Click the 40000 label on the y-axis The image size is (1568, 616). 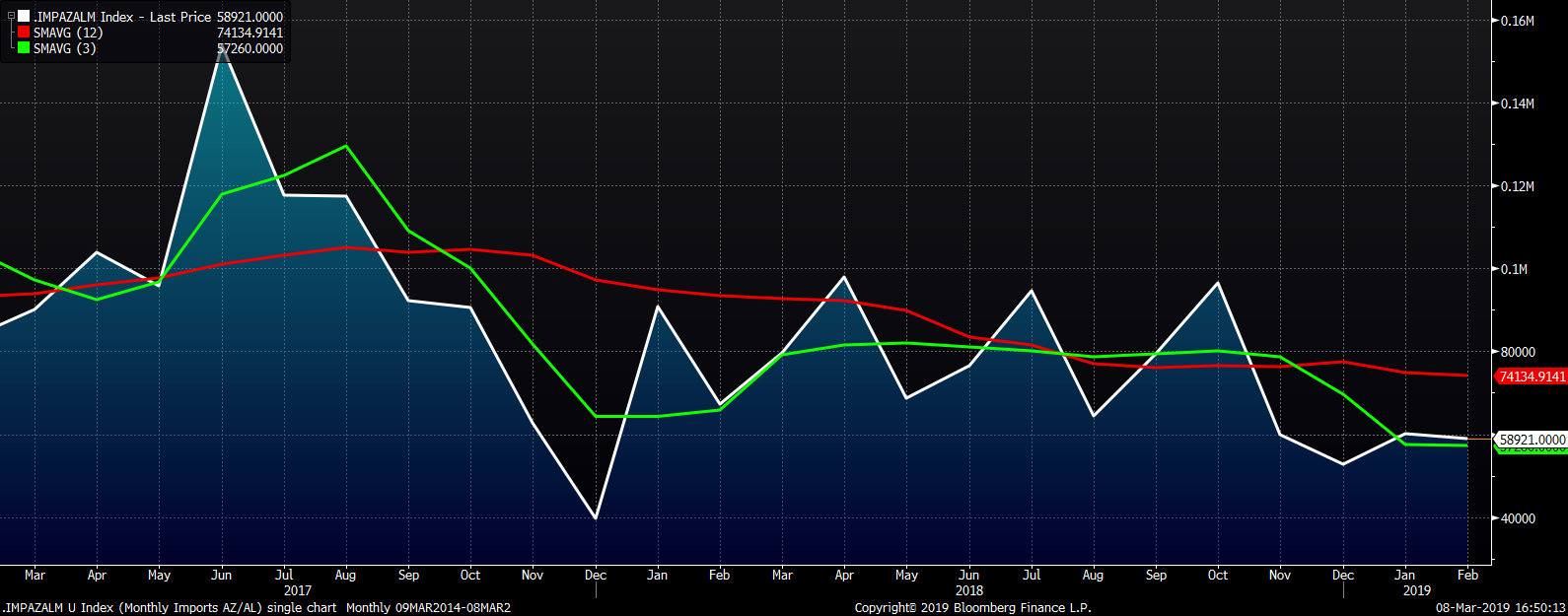pos(1518,518)
